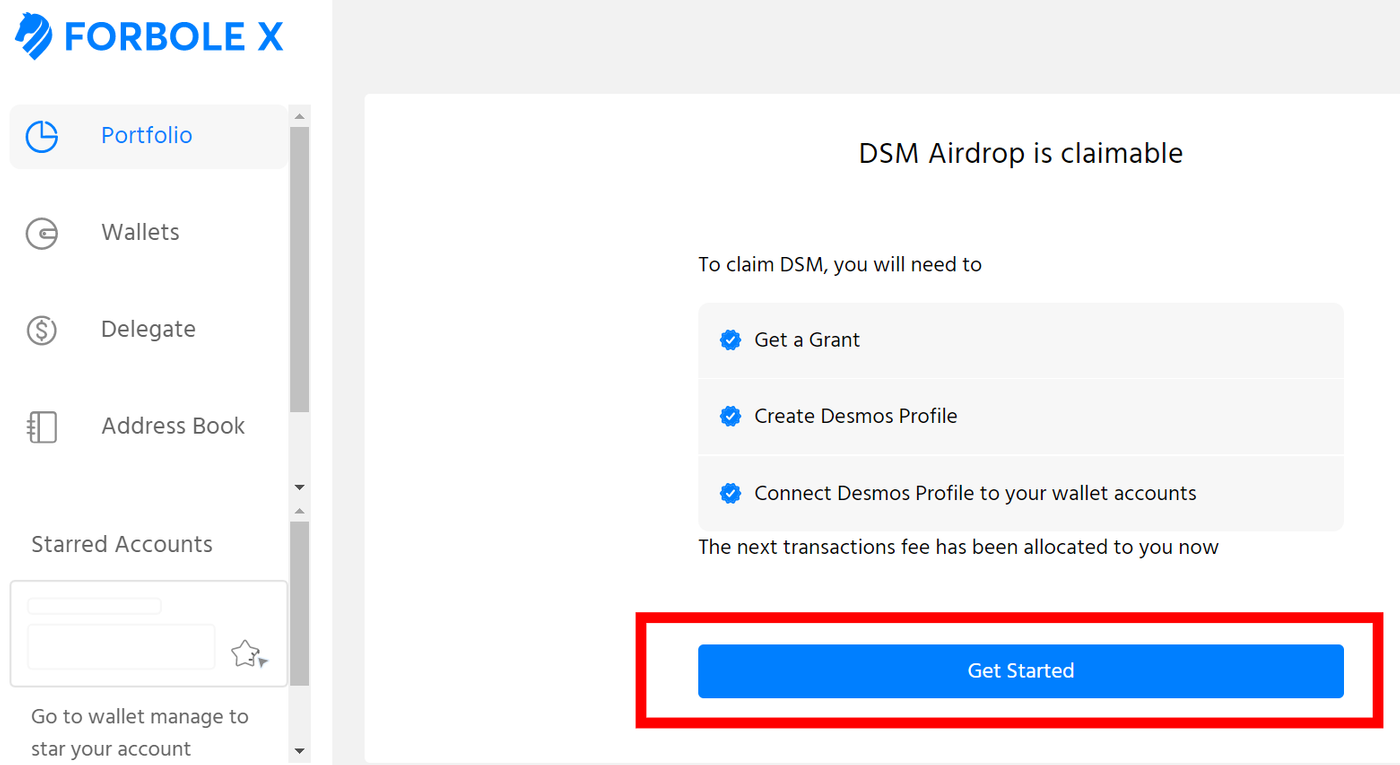Click the verified badge beside Connect Desmos Profile
Viewport: 1400px width, 765px height.
[x=730, y=493]
